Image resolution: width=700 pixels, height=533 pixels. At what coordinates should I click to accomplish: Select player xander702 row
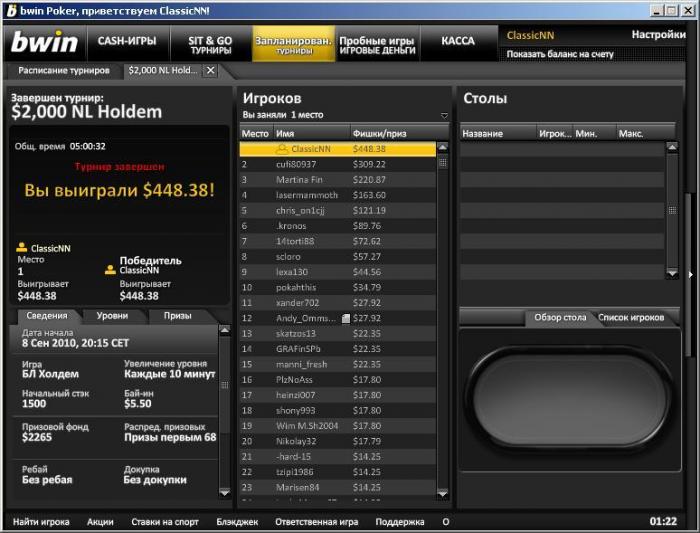pos(338,303)
